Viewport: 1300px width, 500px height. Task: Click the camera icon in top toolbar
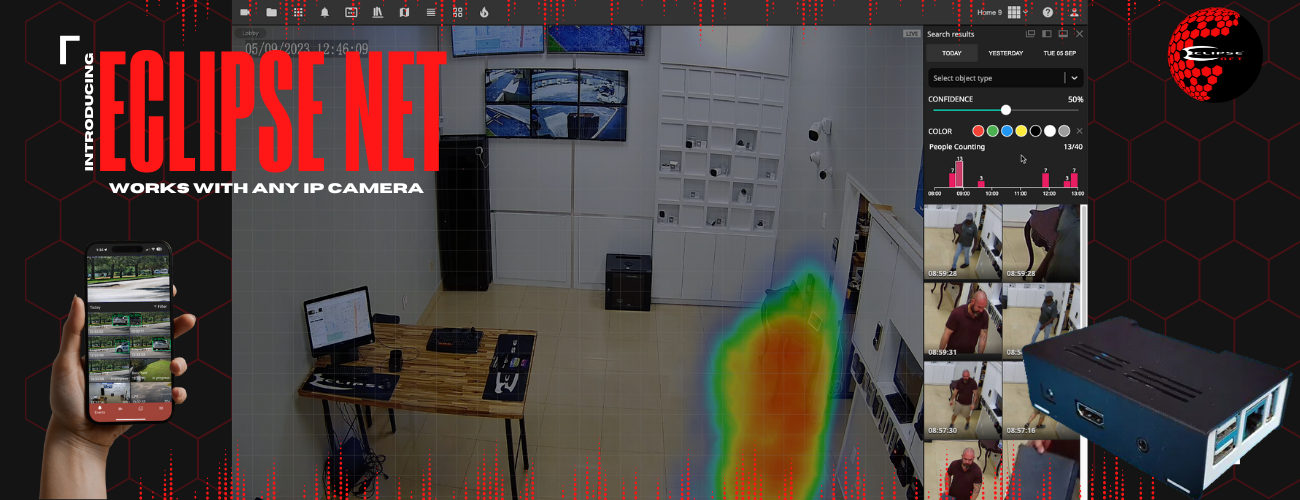point(245,12)
